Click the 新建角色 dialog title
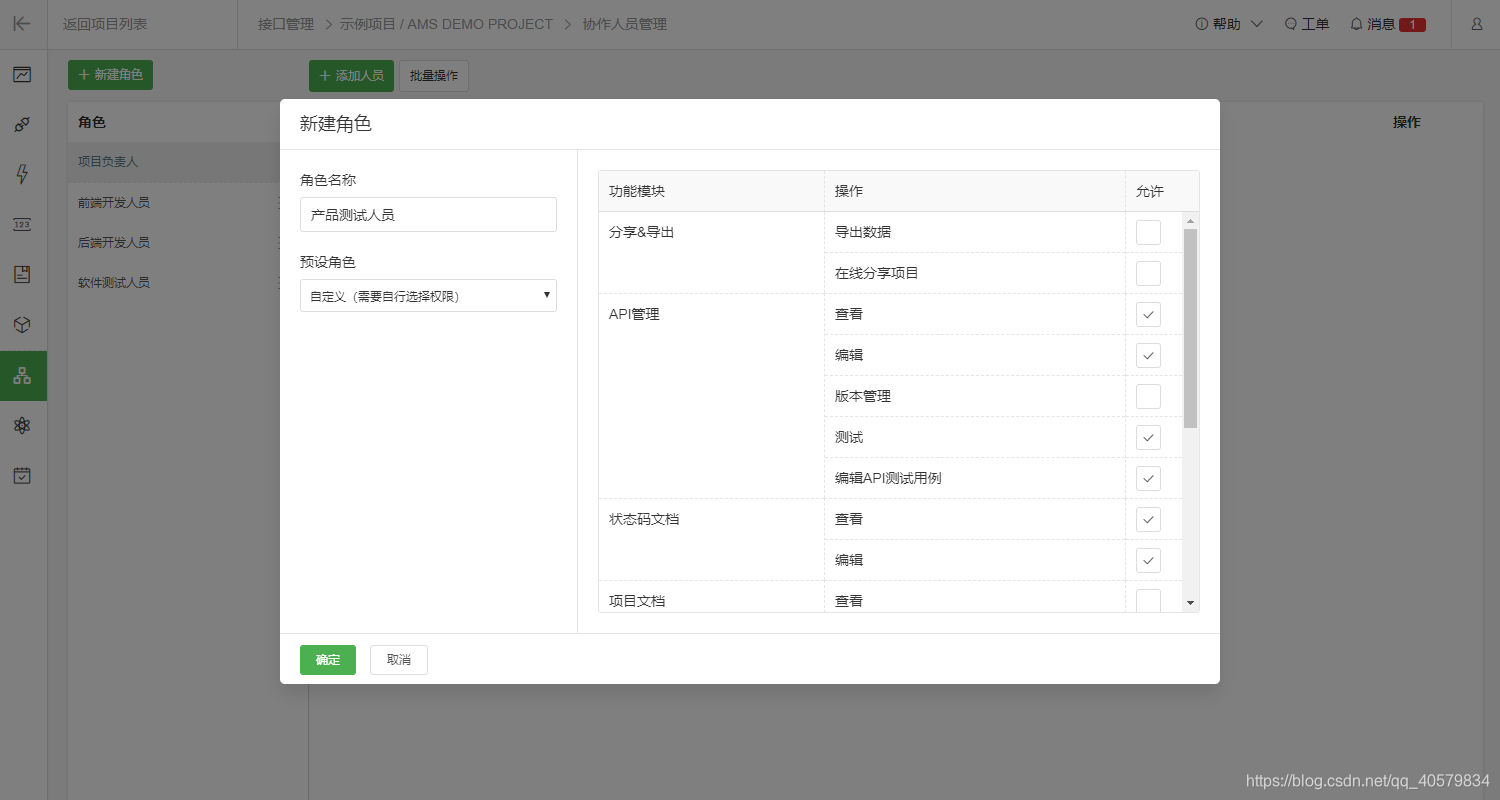1500x800 pixels. click(x=336, y=124)
